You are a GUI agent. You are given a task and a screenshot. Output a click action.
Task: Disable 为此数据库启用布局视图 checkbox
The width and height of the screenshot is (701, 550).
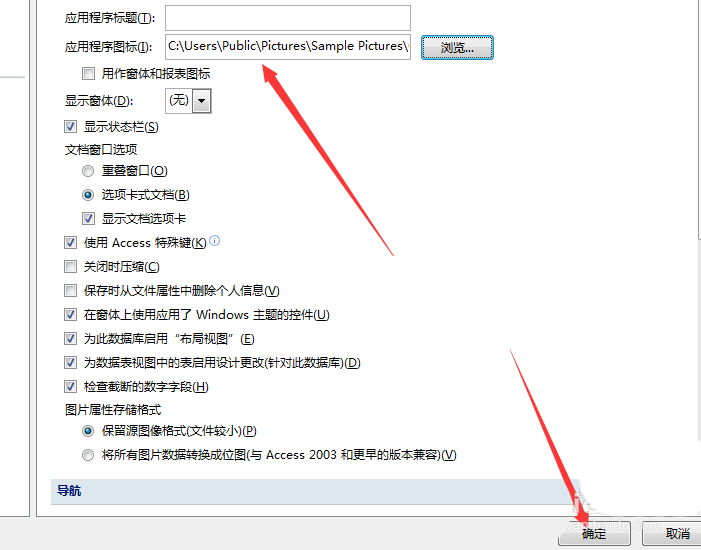70,338
